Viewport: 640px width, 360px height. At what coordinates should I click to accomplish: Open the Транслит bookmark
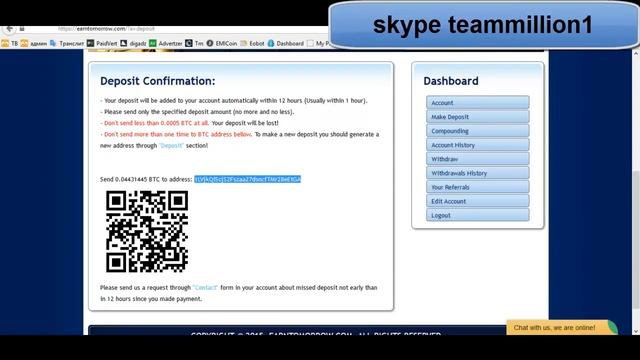click(x=67, y=43)
